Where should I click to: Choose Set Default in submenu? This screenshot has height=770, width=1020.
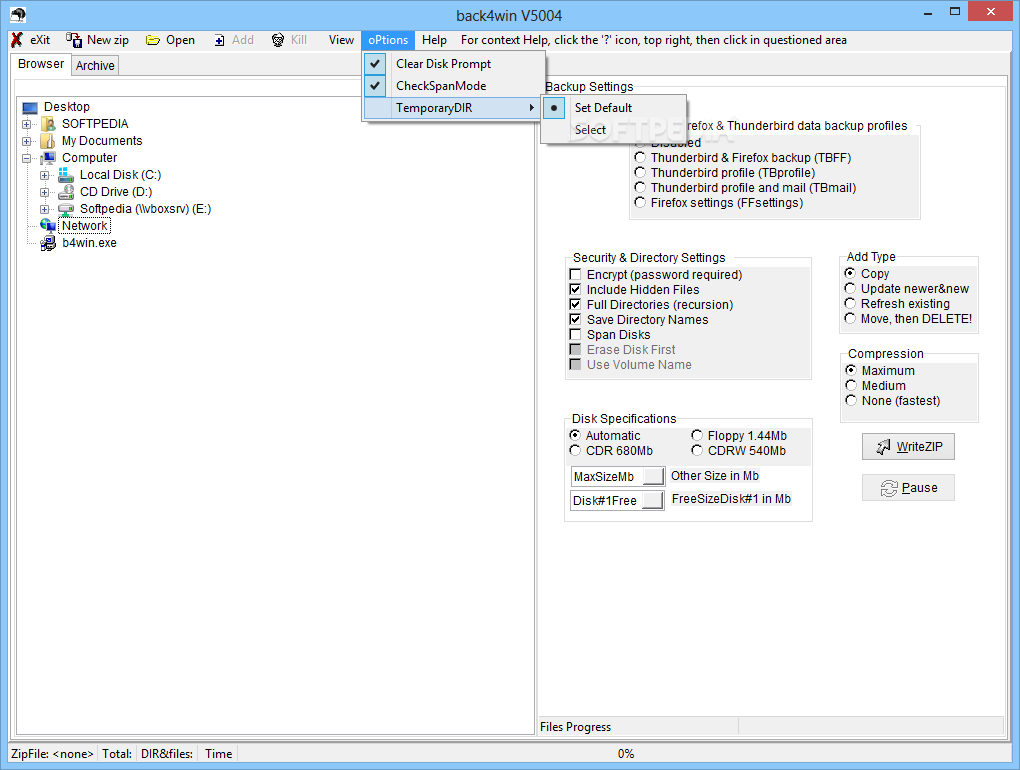tap(613, 108)
